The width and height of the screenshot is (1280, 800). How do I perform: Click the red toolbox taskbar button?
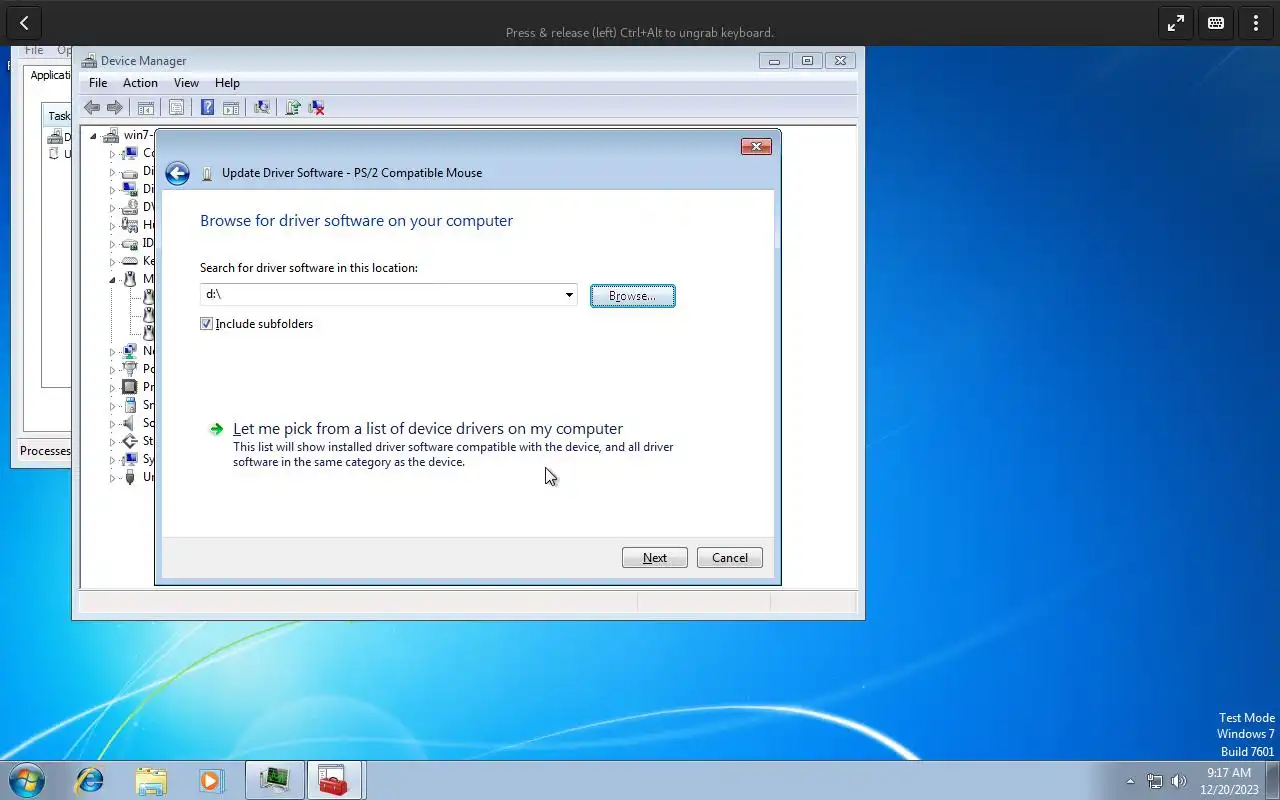[x=334, y=780]
